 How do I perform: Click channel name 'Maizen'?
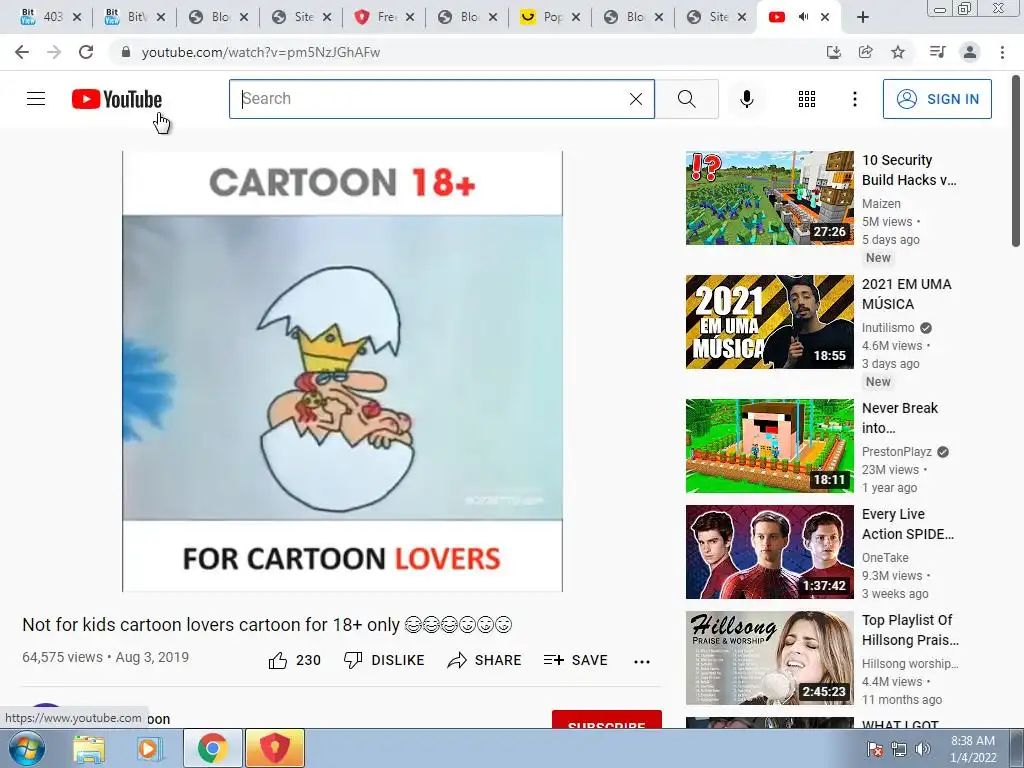[881, 204]
